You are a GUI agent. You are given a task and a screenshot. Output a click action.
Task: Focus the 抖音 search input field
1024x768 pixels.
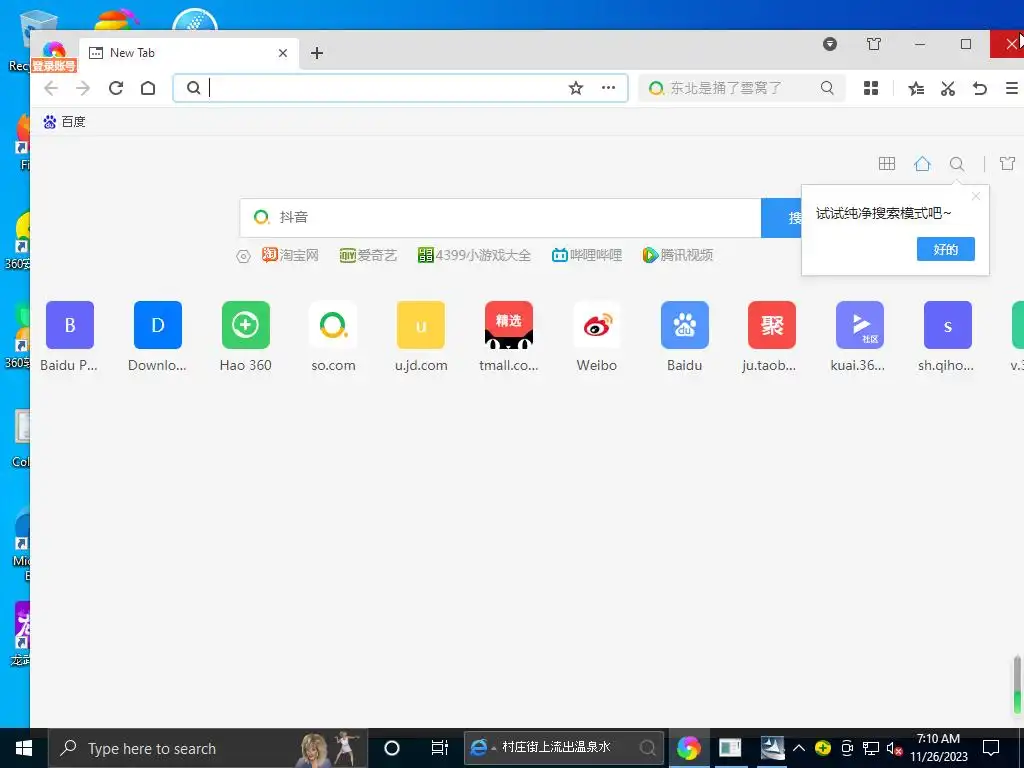pos(501,218)
